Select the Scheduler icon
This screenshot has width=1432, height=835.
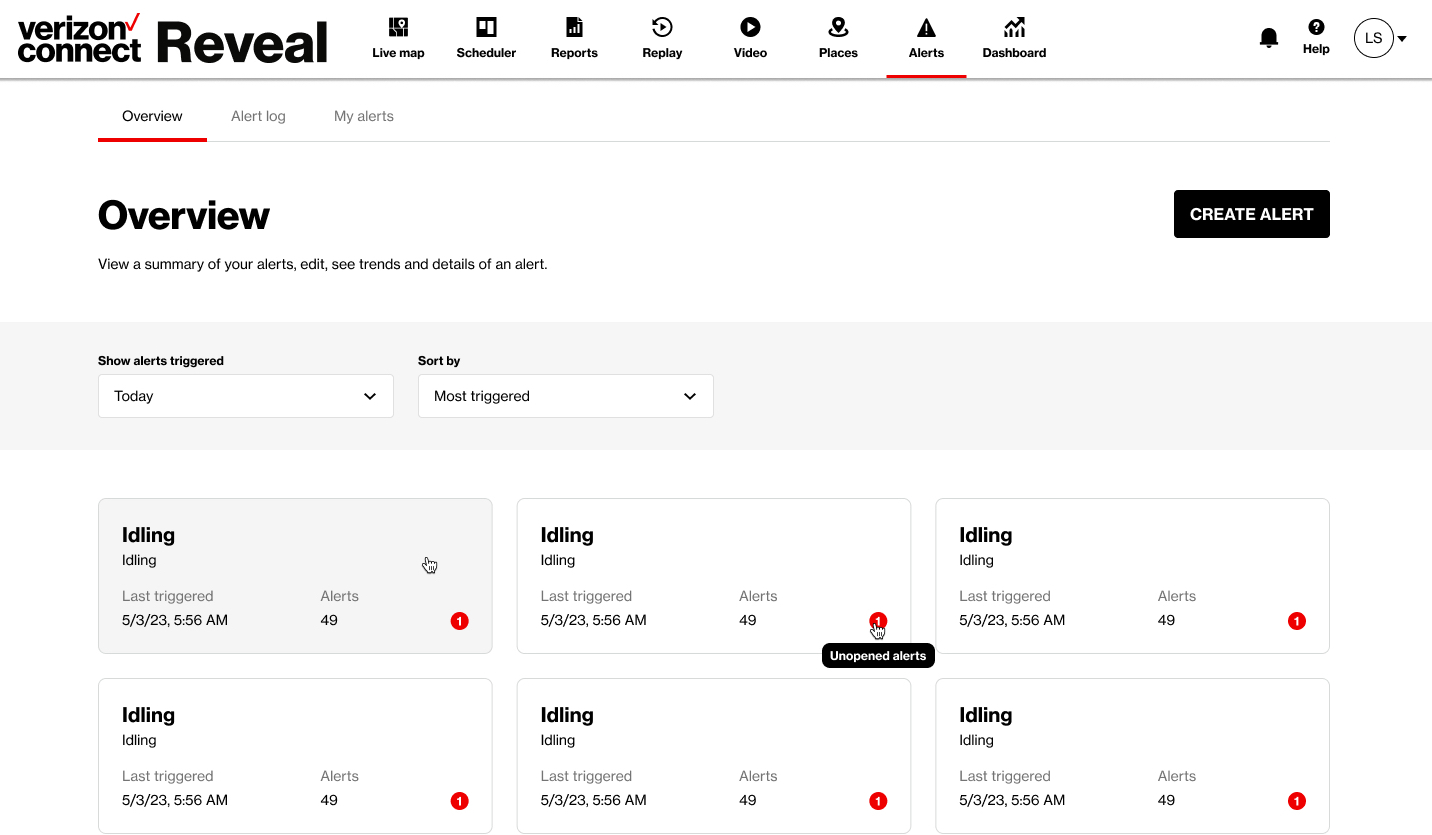[x=486, y=37]
